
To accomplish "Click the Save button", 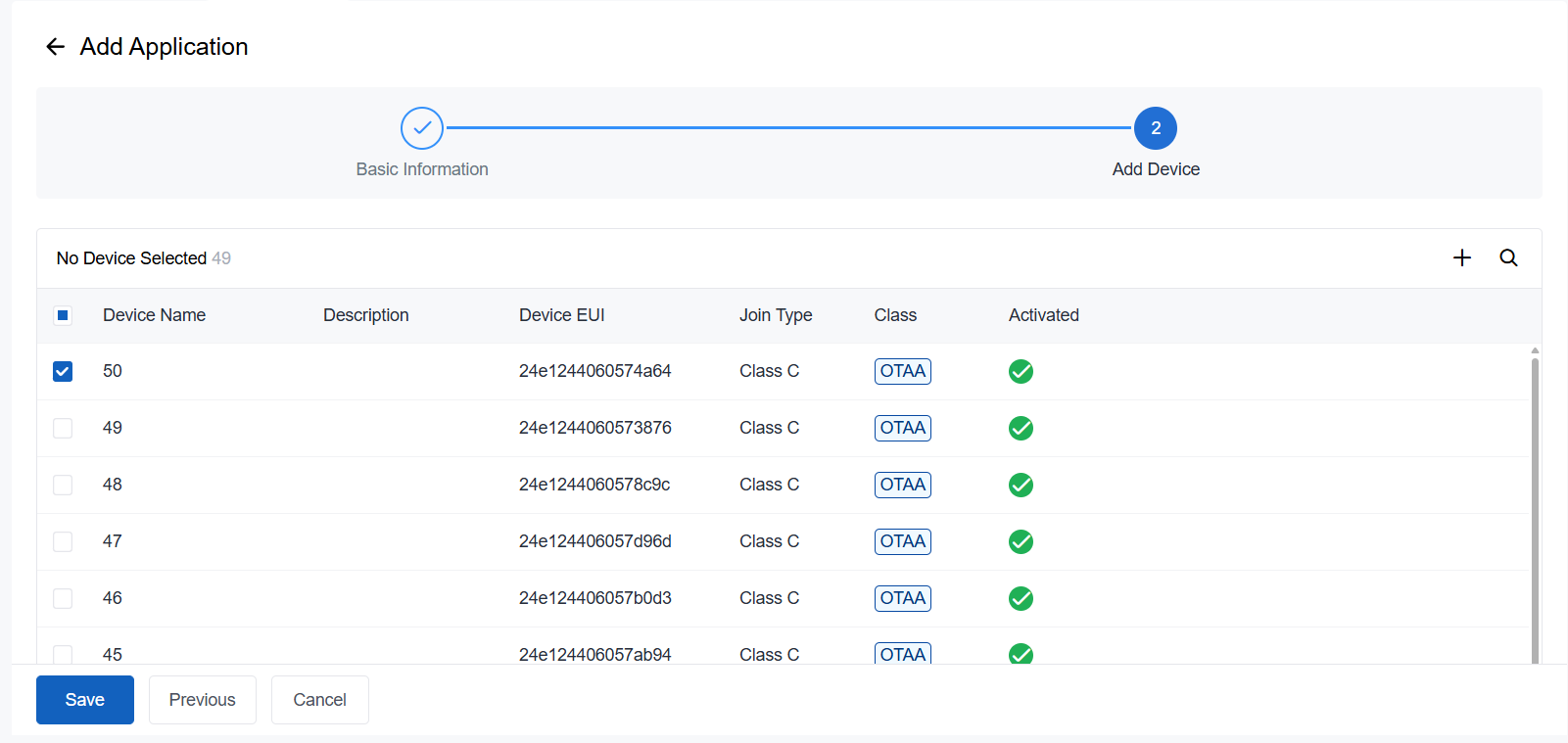I will point(85,700).
